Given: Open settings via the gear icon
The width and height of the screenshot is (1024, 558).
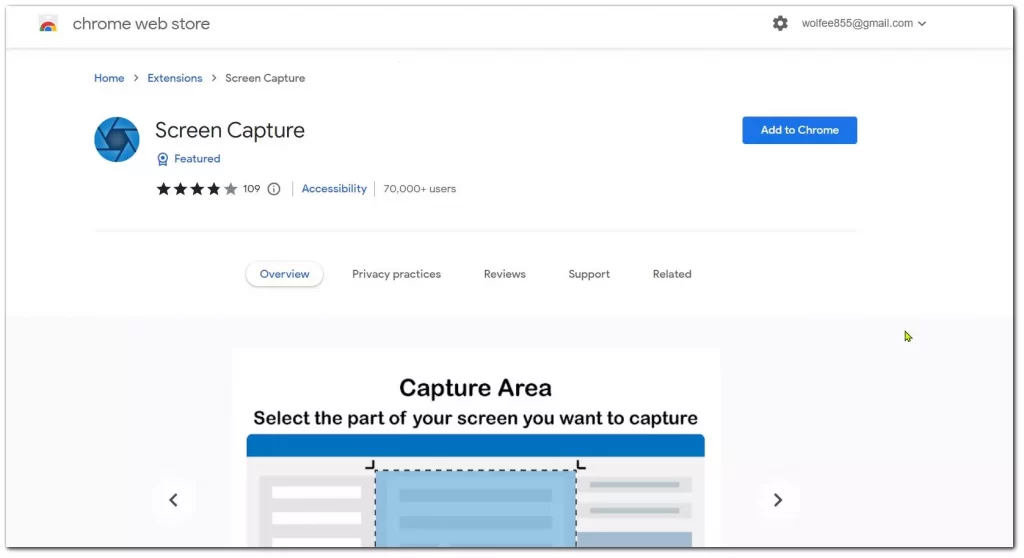Looking at the screenshot, I should point(780,24).
